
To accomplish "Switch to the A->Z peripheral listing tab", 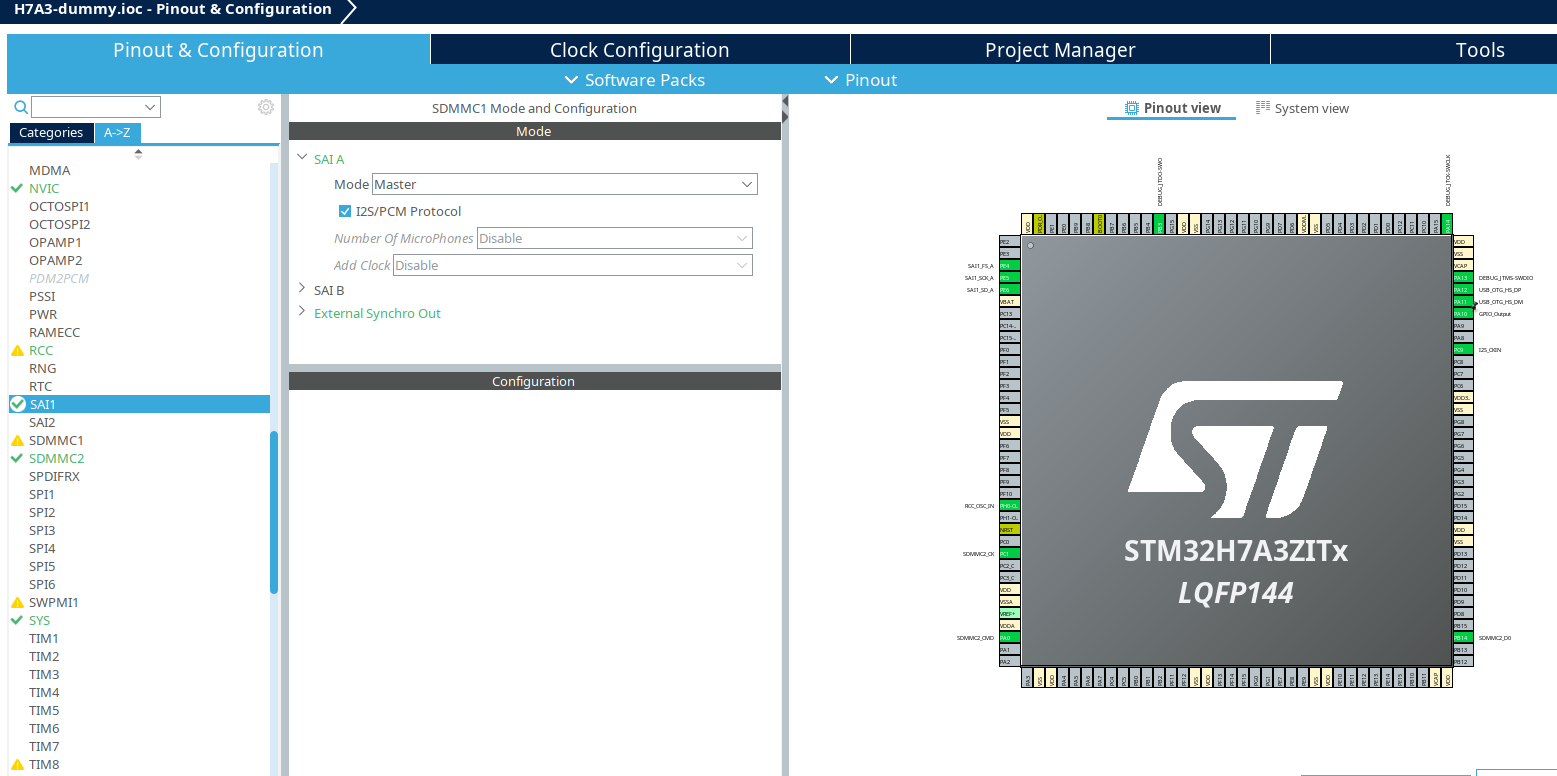I will tap(117, 132).
